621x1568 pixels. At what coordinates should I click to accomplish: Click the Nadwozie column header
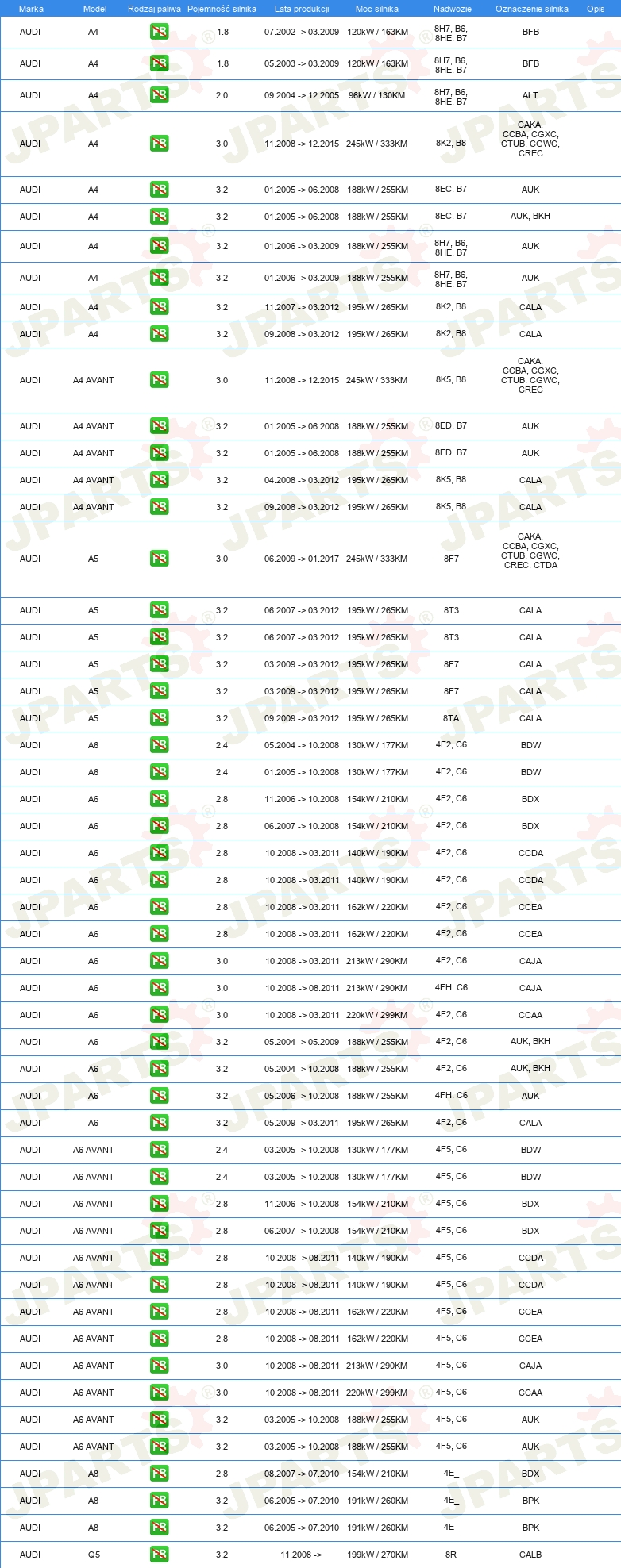453,9
